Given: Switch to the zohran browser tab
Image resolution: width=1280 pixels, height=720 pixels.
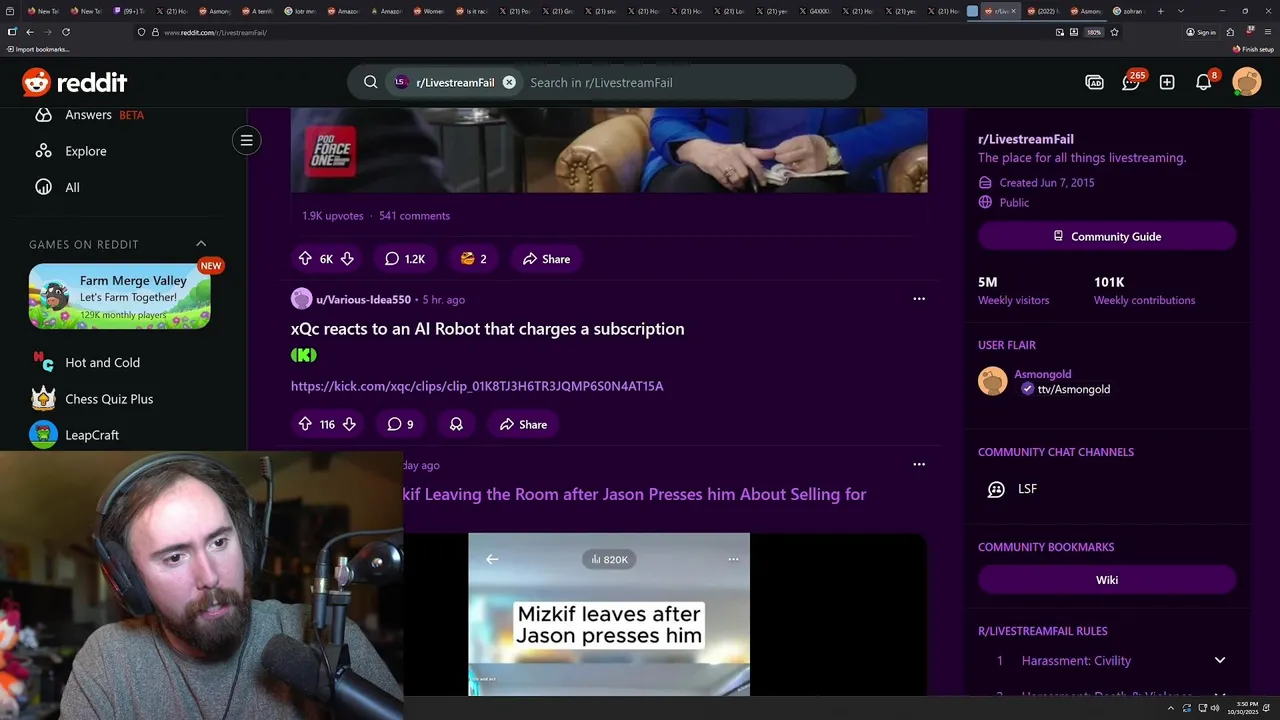Looking at the screenshot, I should 1128,11.
